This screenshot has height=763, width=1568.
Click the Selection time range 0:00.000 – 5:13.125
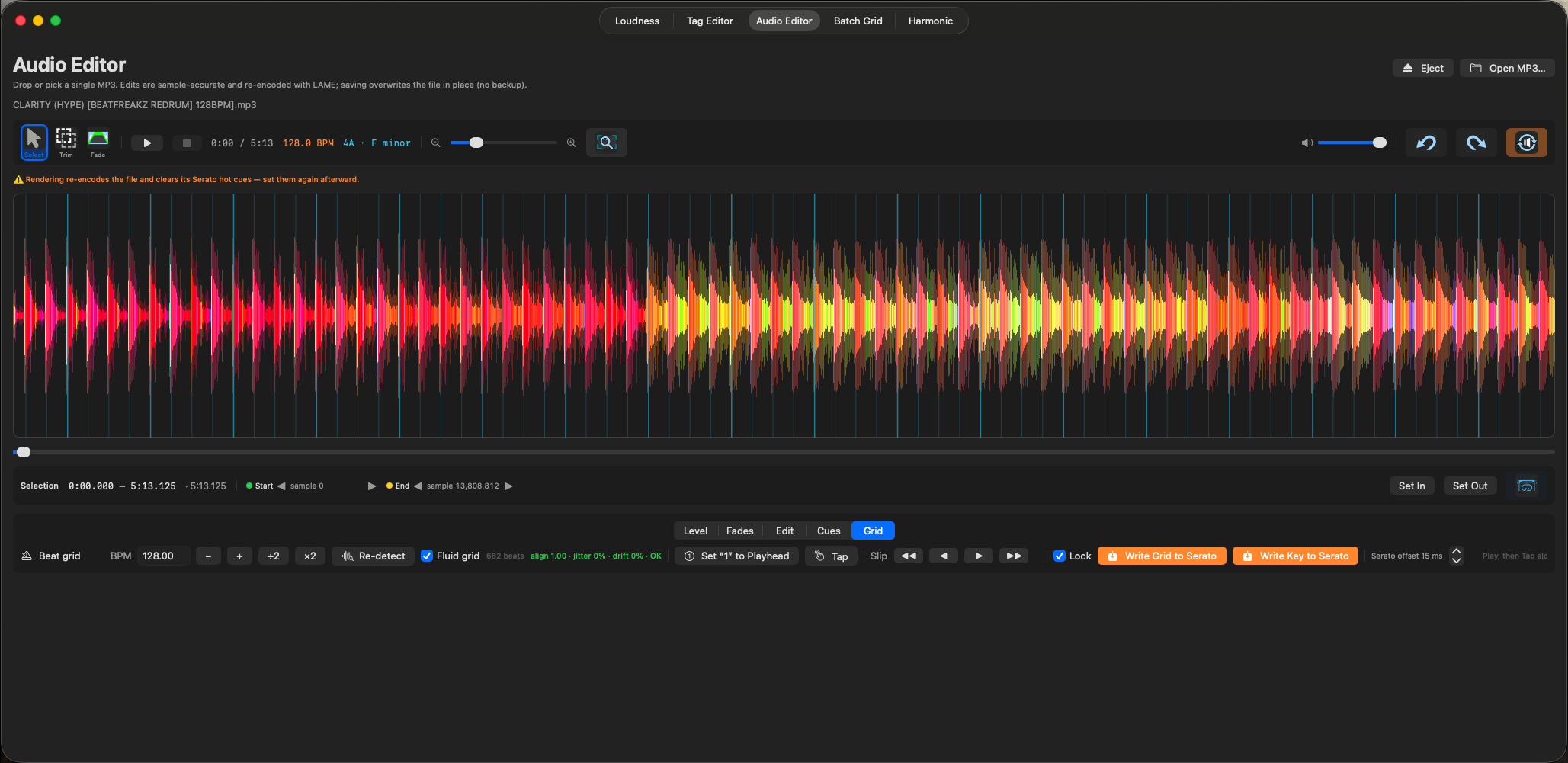tap(122, 486)
